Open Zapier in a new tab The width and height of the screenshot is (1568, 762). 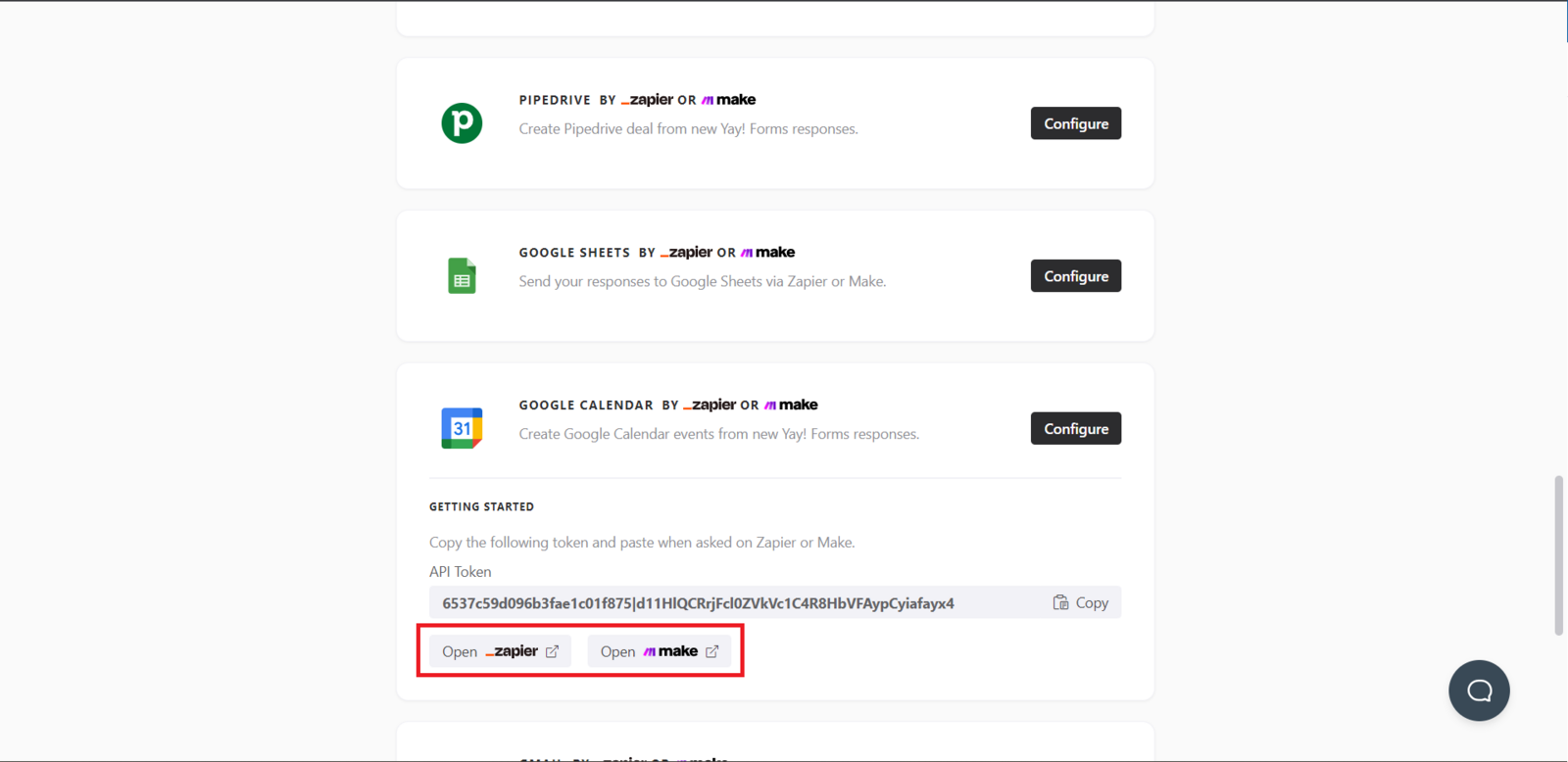(x=500, y=651)
